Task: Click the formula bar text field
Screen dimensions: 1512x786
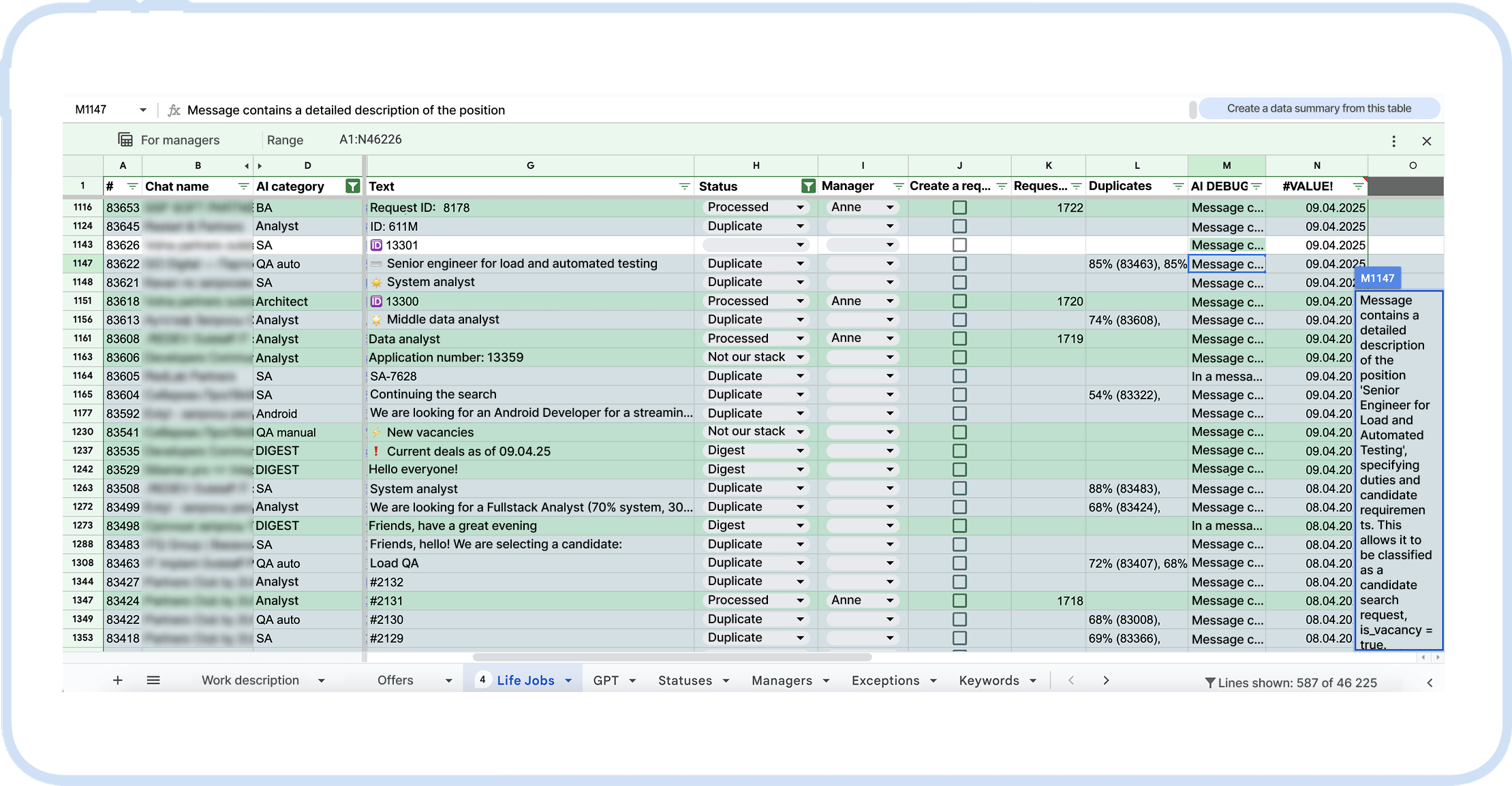Action: point(685,110)
